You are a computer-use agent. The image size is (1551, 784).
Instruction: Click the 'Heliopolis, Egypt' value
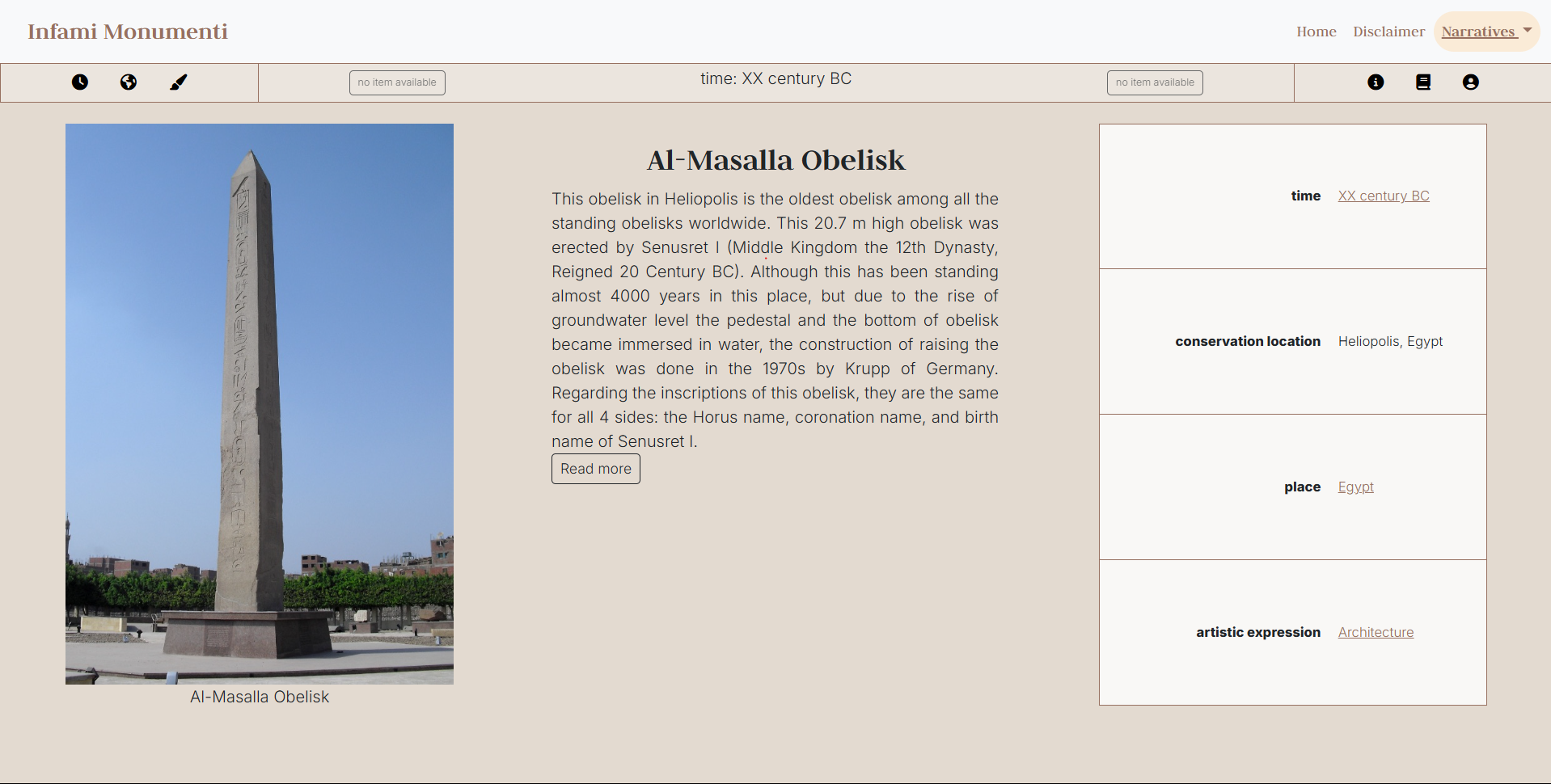(1390, 341)
